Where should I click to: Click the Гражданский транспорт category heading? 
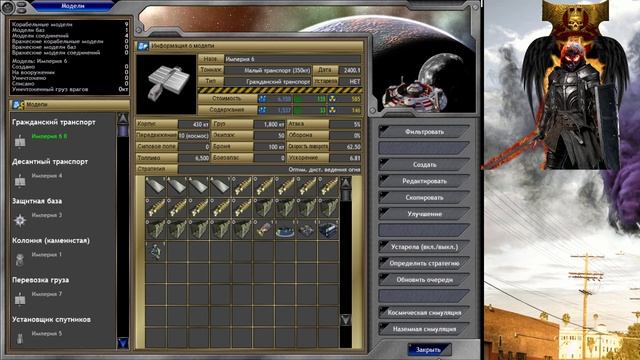point(54,122)
